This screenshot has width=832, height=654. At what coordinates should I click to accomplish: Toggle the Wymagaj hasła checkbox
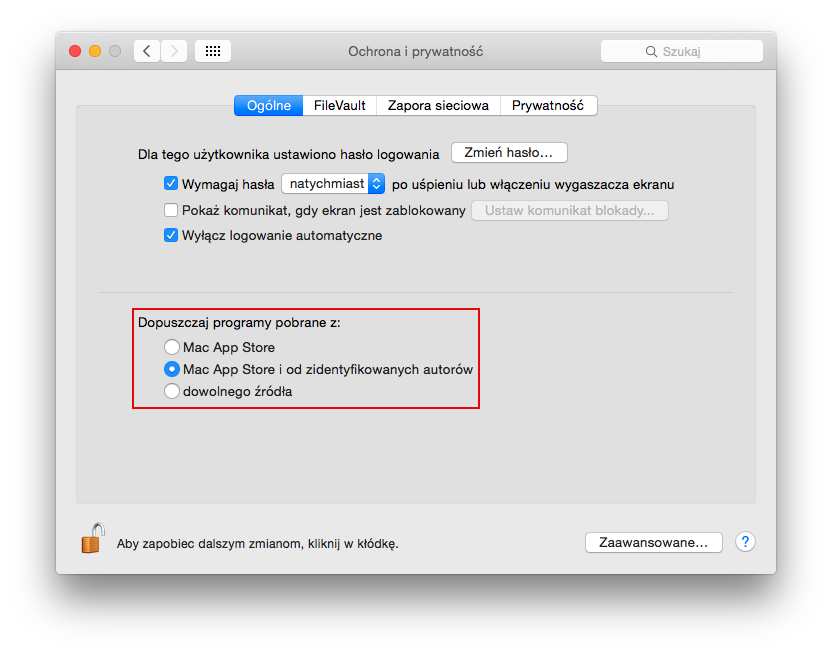coord(171,184)
